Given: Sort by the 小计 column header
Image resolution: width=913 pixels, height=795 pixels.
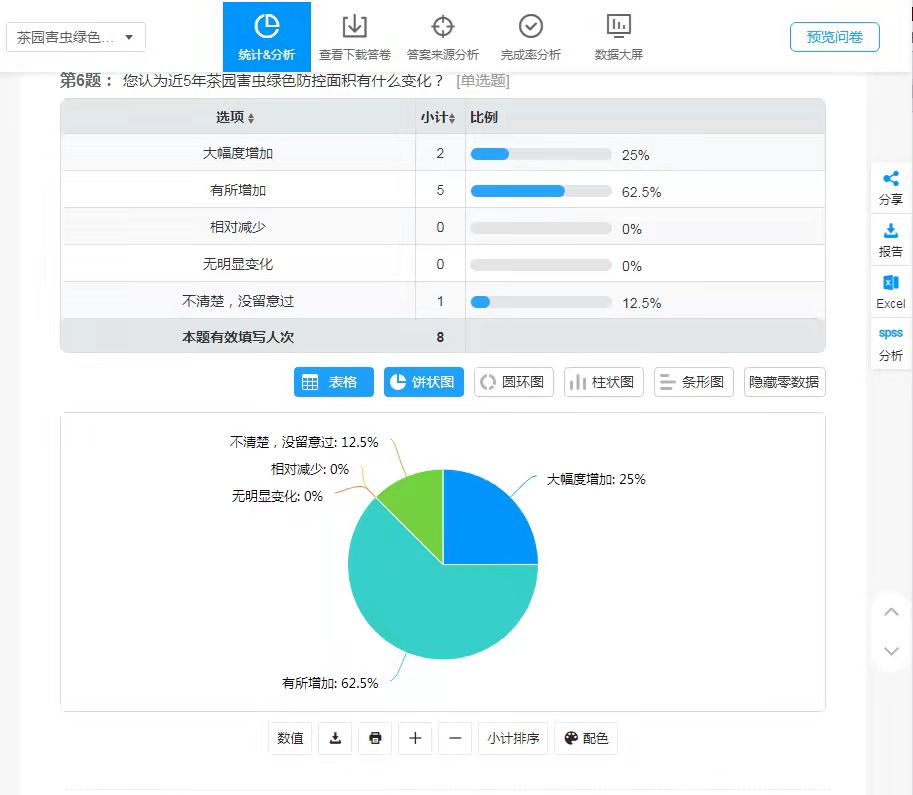Looking at the screenshot, I should click(439, 117).
